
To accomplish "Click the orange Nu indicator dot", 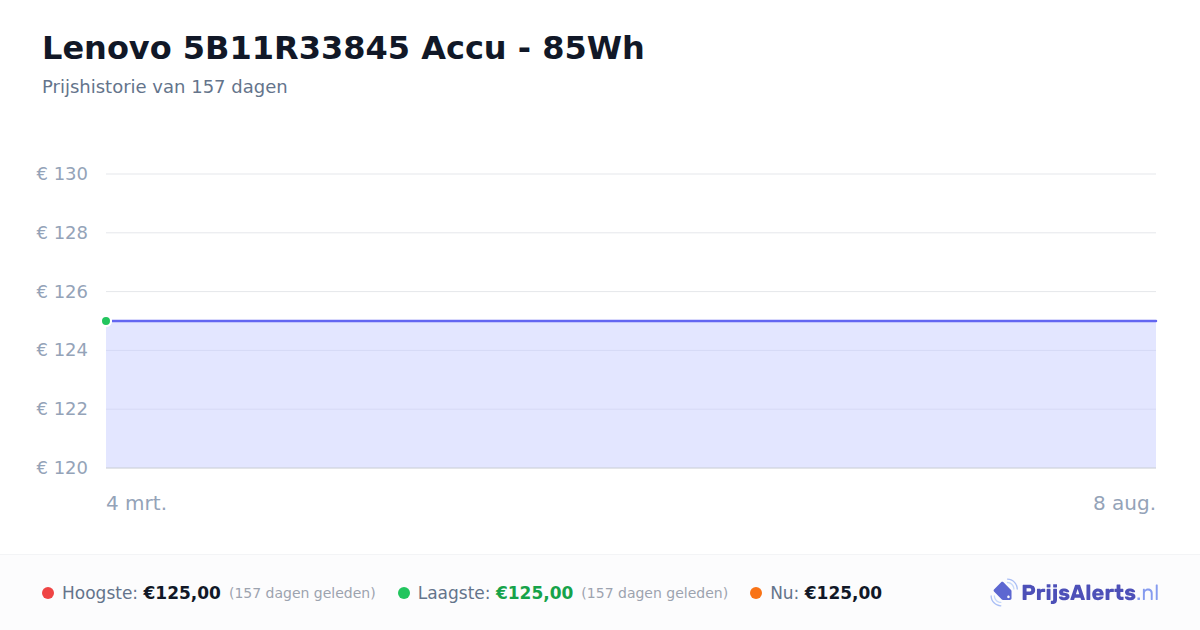I will 756,593.
